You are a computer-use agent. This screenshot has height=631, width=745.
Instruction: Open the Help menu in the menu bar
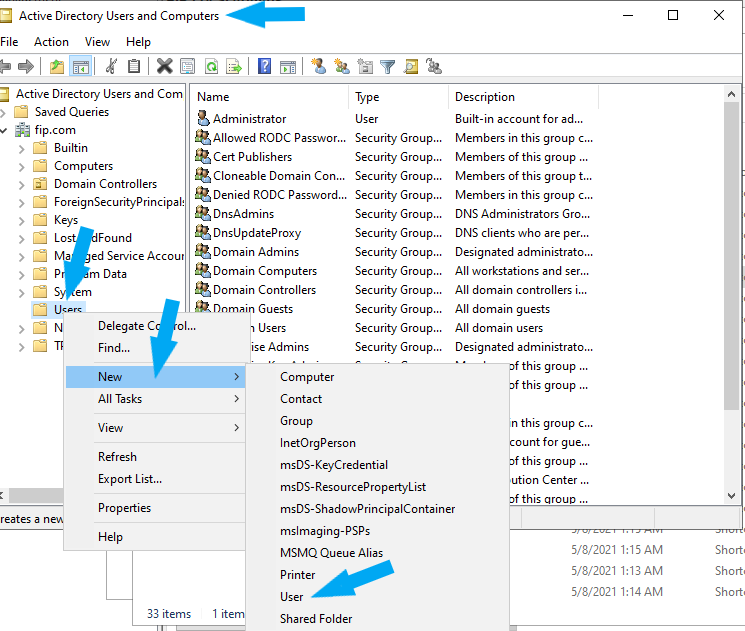[x=138, y=42]
